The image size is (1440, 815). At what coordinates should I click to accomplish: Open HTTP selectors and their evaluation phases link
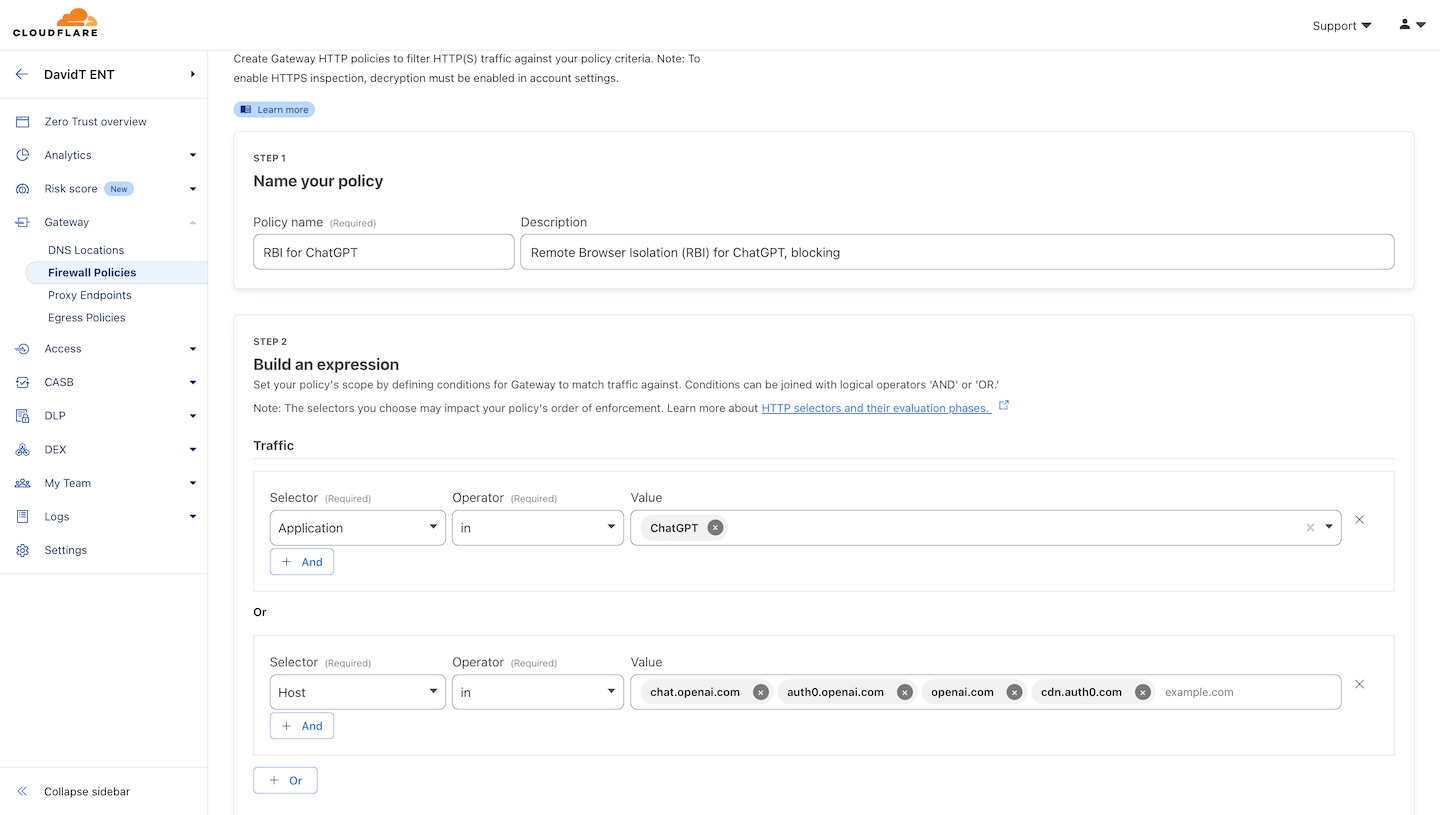coord(876,408)
